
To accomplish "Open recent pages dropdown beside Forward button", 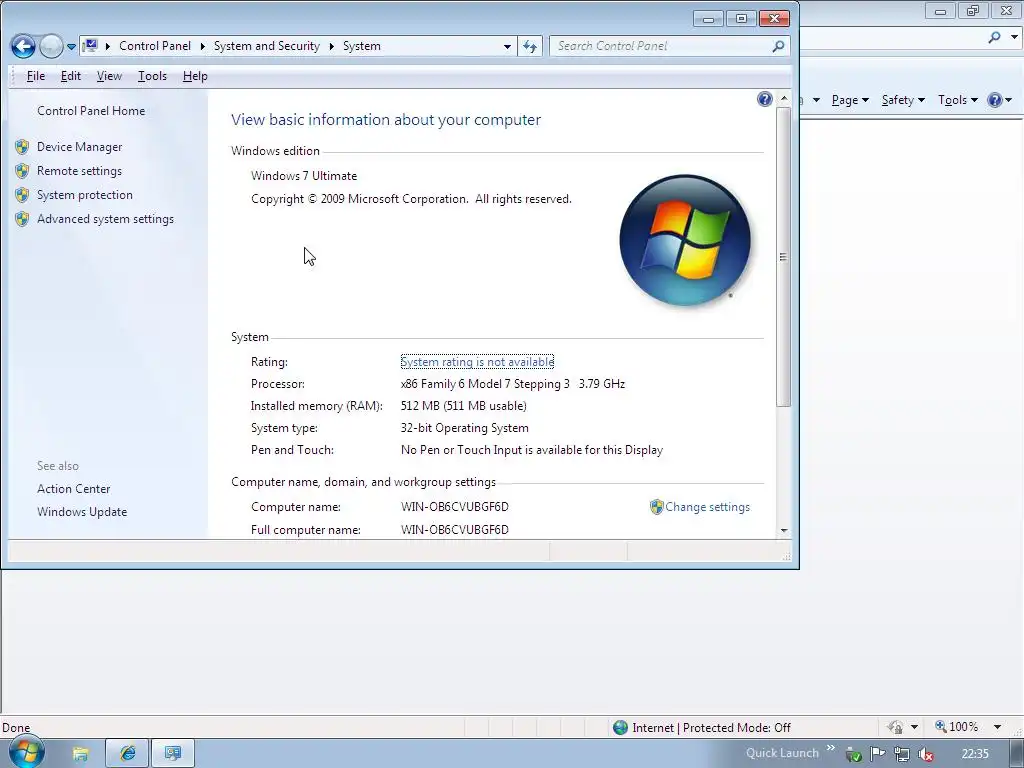I will click(x=71, y=46).
